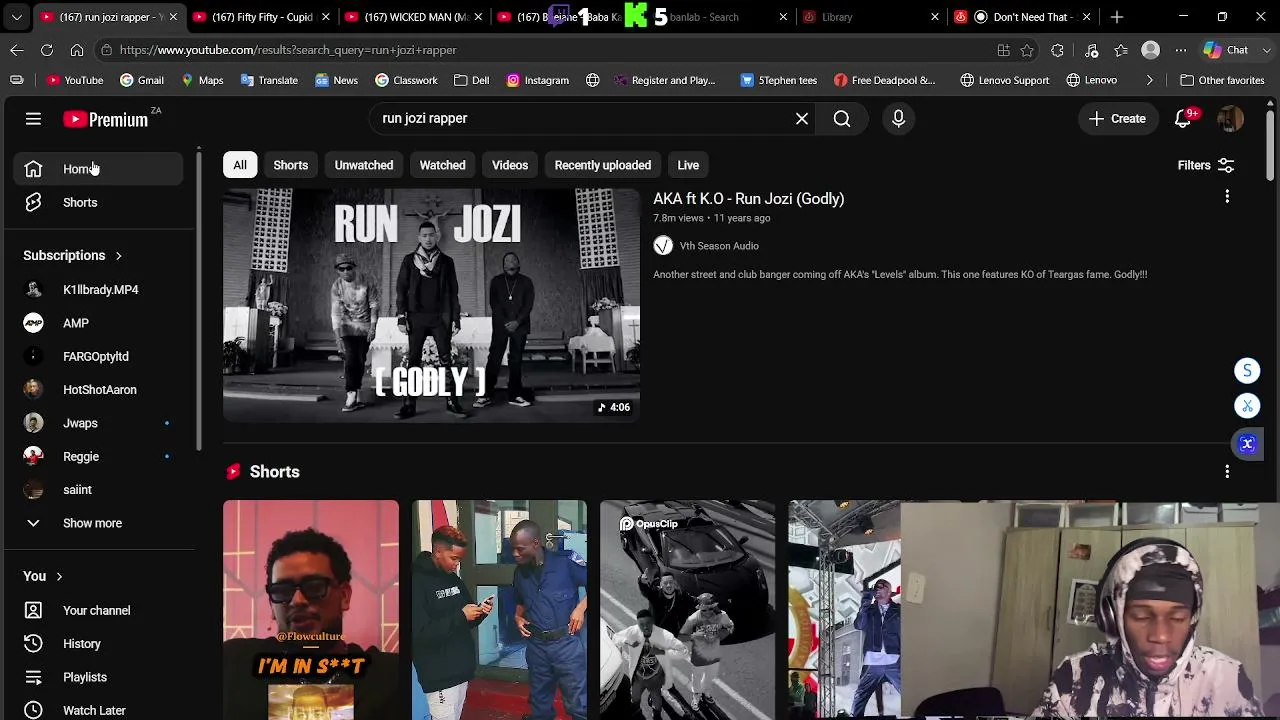Click the browser address bar URL
The height and width of the screenshot is (720, 1280).
click(288, 50)
